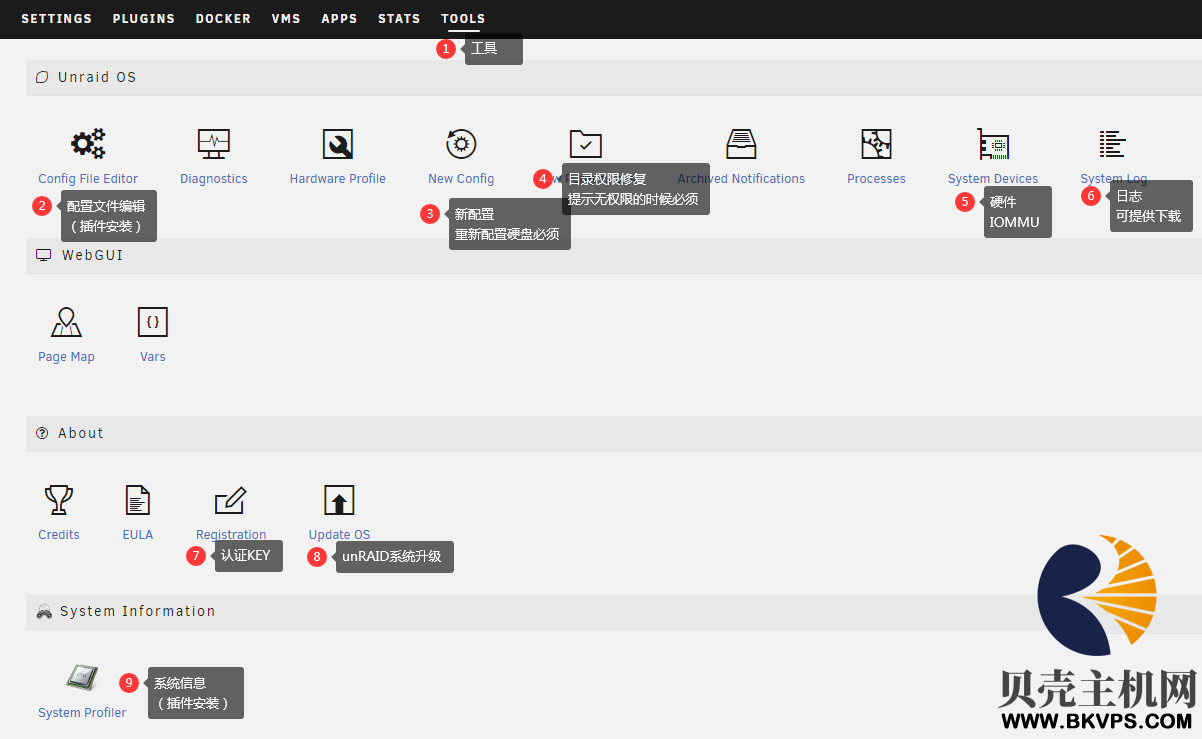Open the SETTINGS menu
The height and width of the screenshot is (739, 1202).
coord(56,19)
